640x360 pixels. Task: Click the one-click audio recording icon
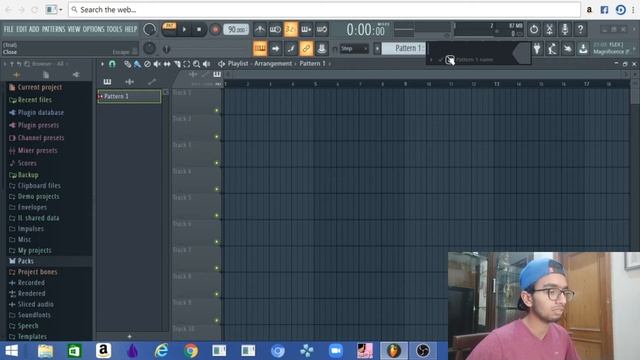[552, 49]
